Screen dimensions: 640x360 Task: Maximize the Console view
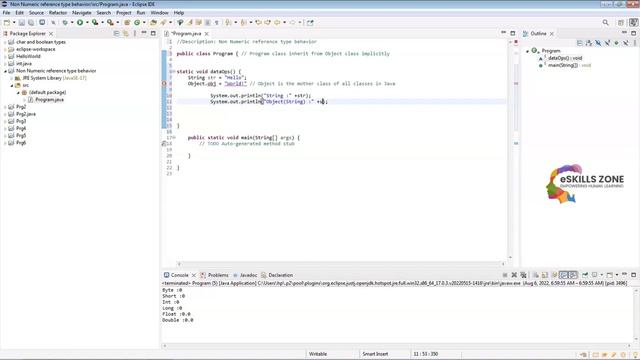point(633,275)
